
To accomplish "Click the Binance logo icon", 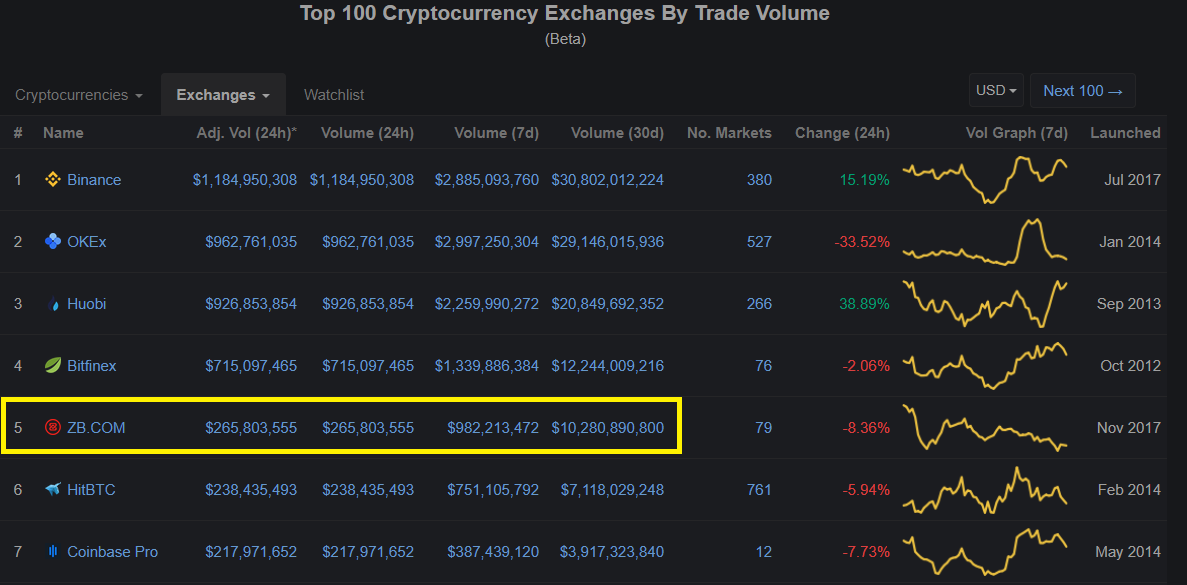I will pos(52,179).
